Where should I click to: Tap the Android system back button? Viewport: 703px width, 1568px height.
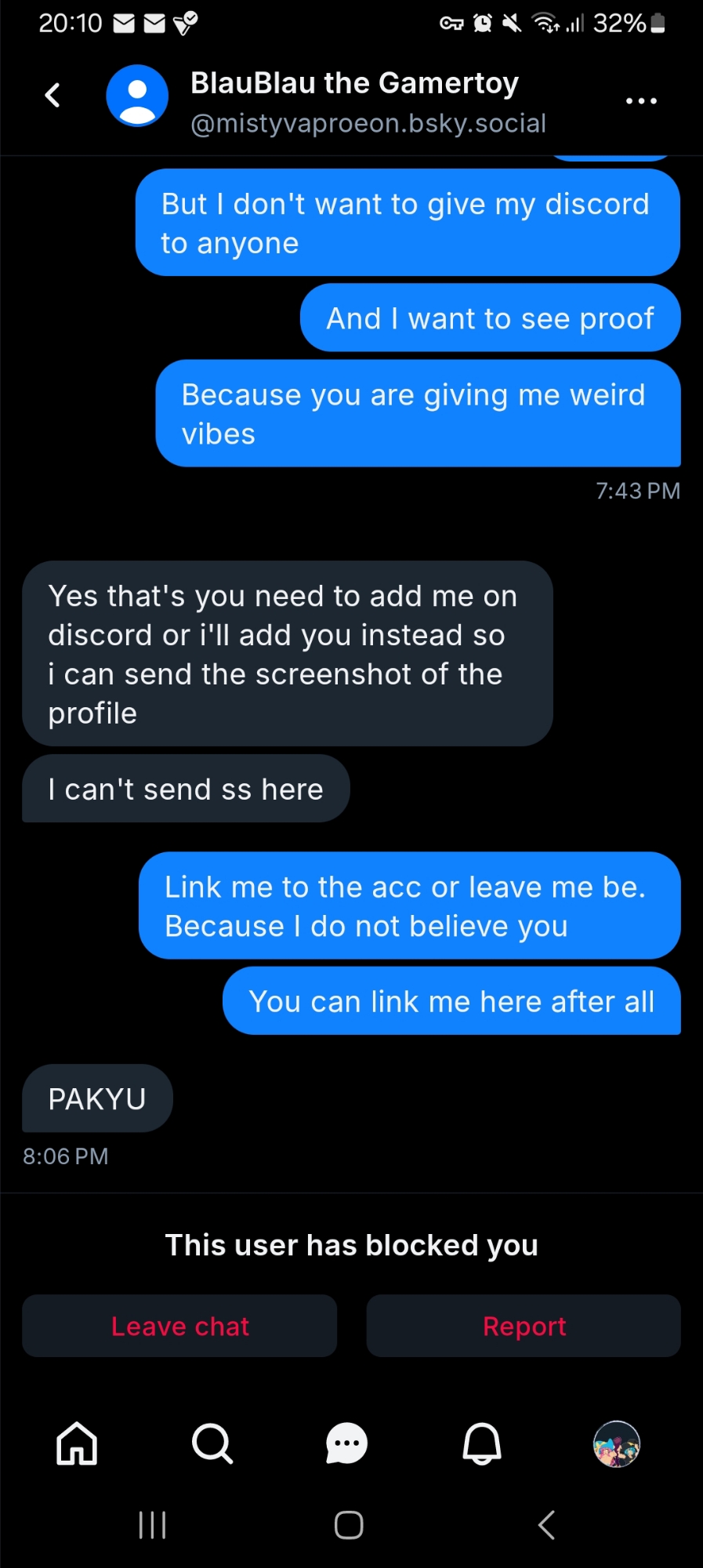point(547,1525)
